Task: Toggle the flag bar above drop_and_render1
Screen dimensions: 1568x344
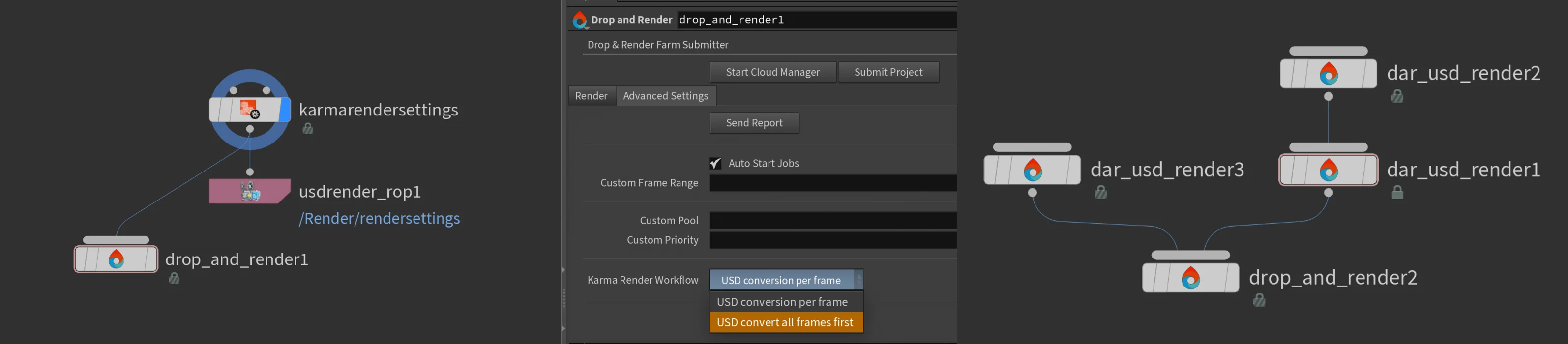Action: pos(116,239)
